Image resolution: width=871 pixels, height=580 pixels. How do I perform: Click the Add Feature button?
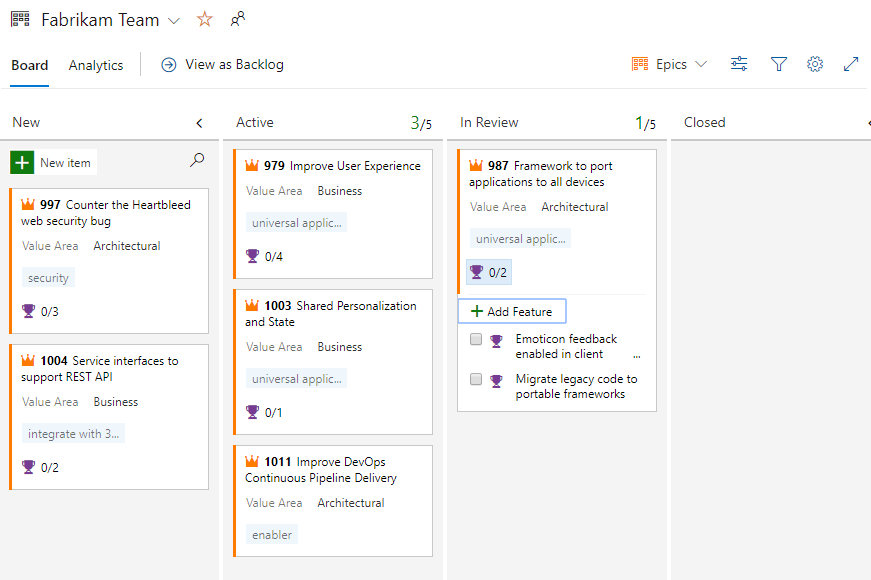[511, 311]
